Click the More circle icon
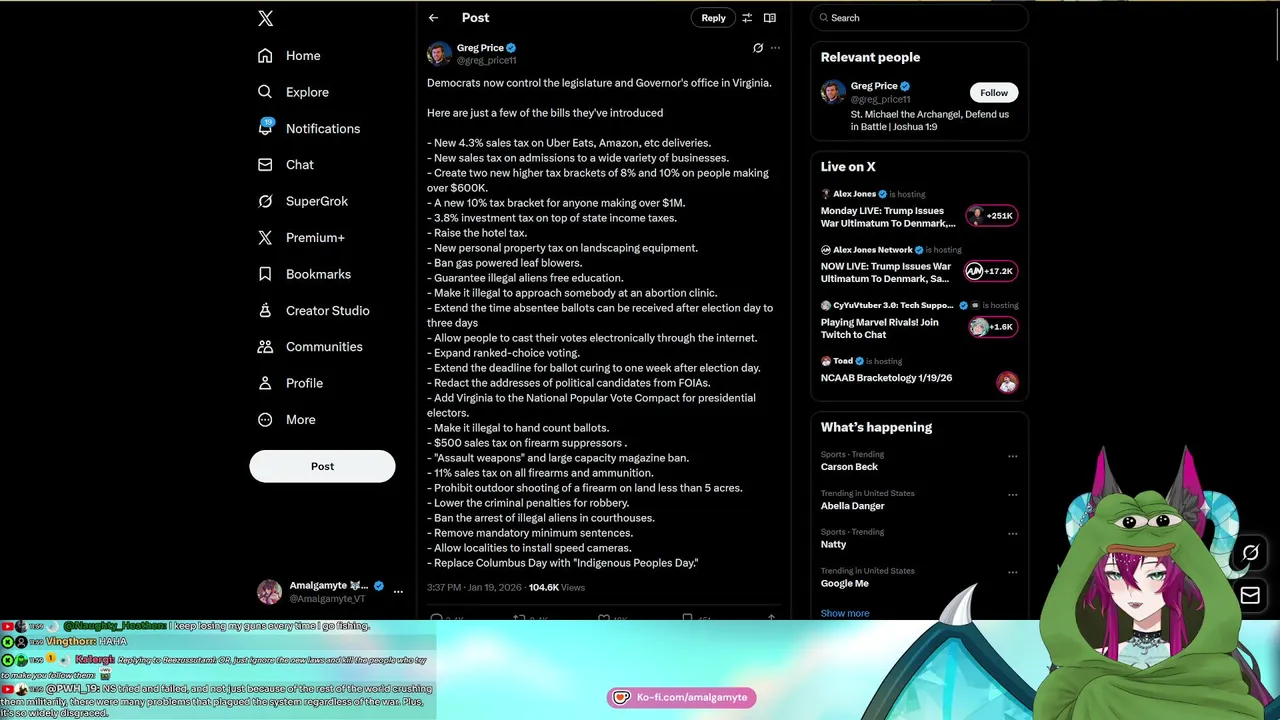1280x720 pixels. (265, 420)
